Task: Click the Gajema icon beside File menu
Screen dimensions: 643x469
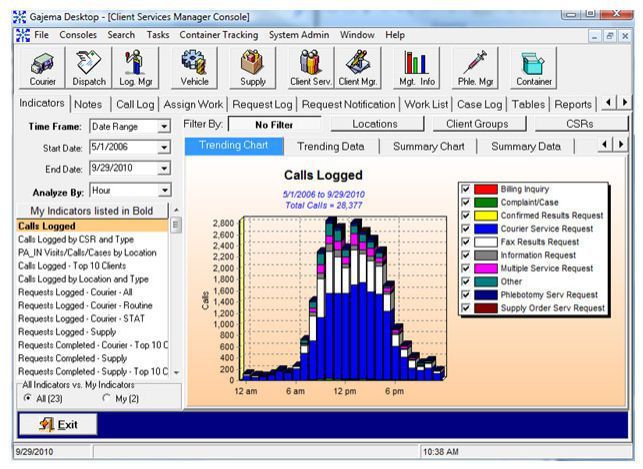Action: point(23,35)
